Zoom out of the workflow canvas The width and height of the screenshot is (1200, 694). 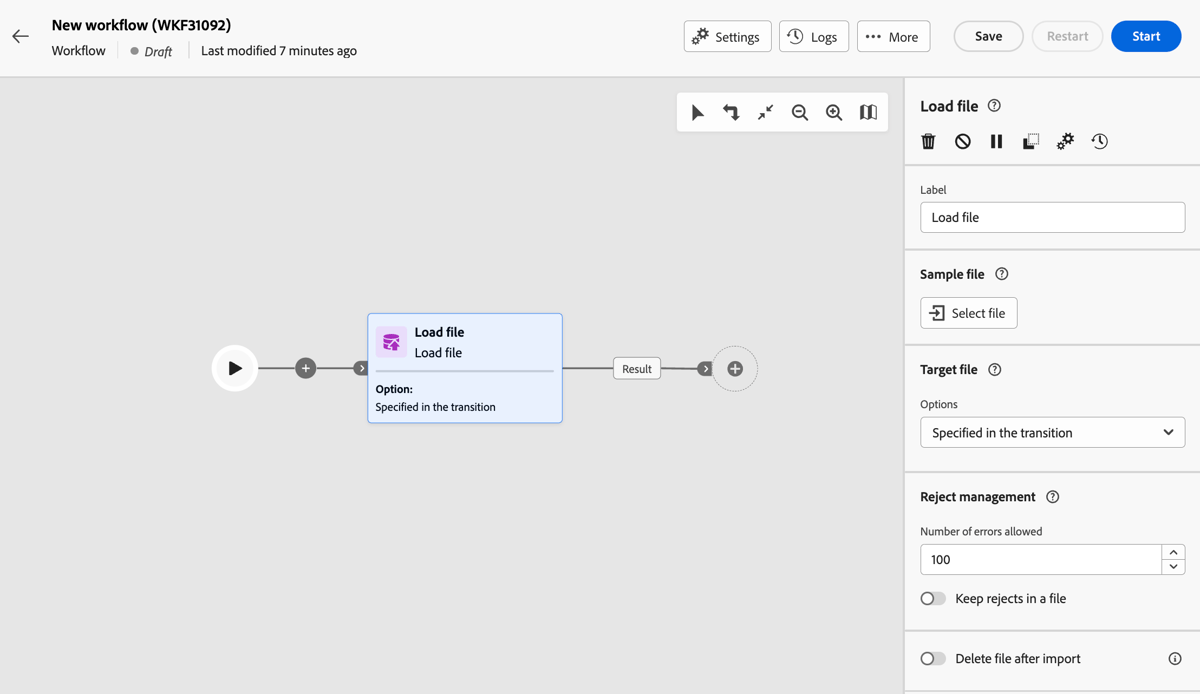799,112
